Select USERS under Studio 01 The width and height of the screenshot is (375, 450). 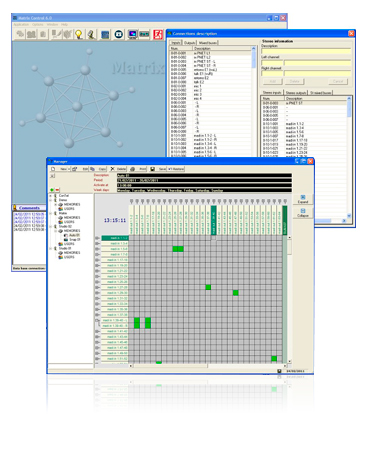(x=69, y=257)
